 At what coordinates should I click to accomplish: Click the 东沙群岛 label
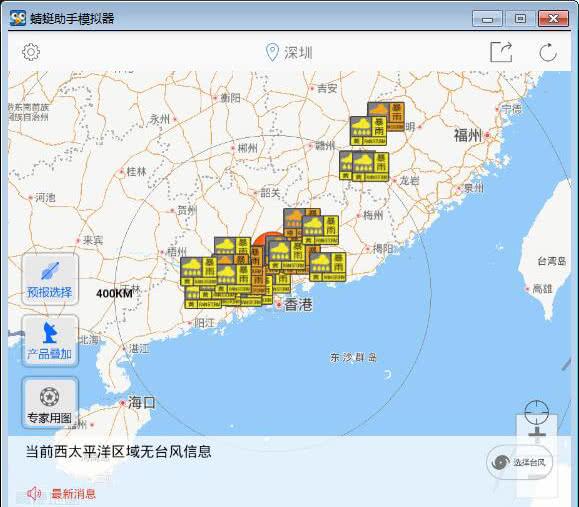click(353, 357)
